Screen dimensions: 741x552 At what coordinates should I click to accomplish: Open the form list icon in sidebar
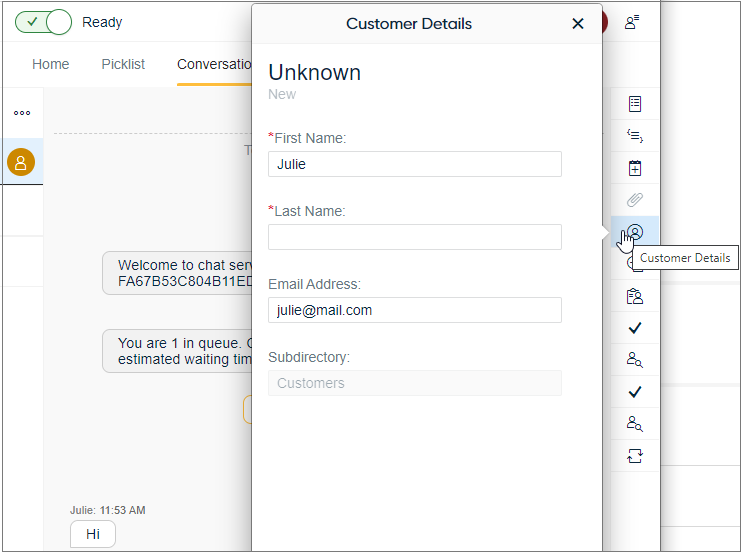634,104
